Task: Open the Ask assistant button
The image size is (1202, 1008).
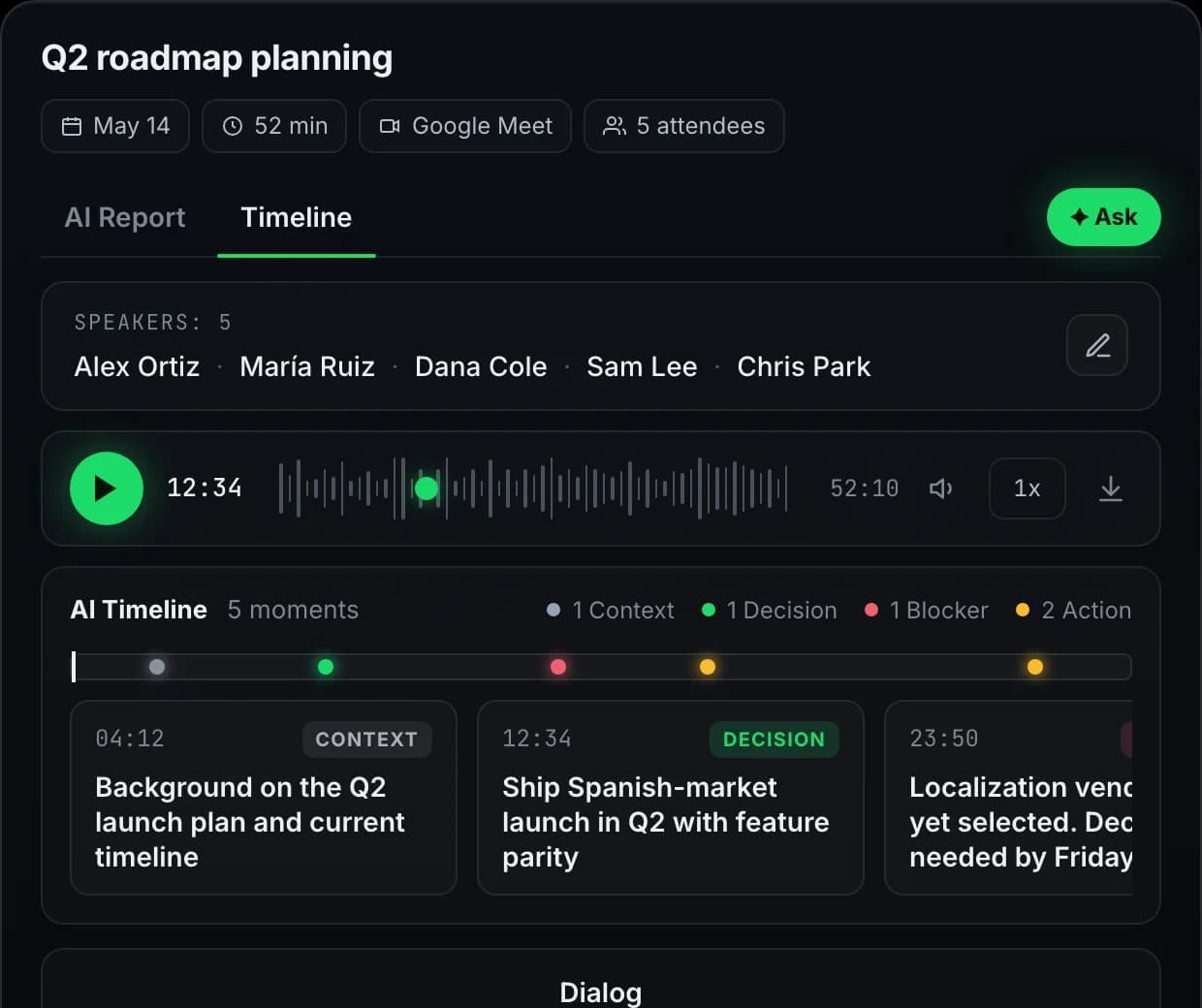Action: (x=1104, y=217)
